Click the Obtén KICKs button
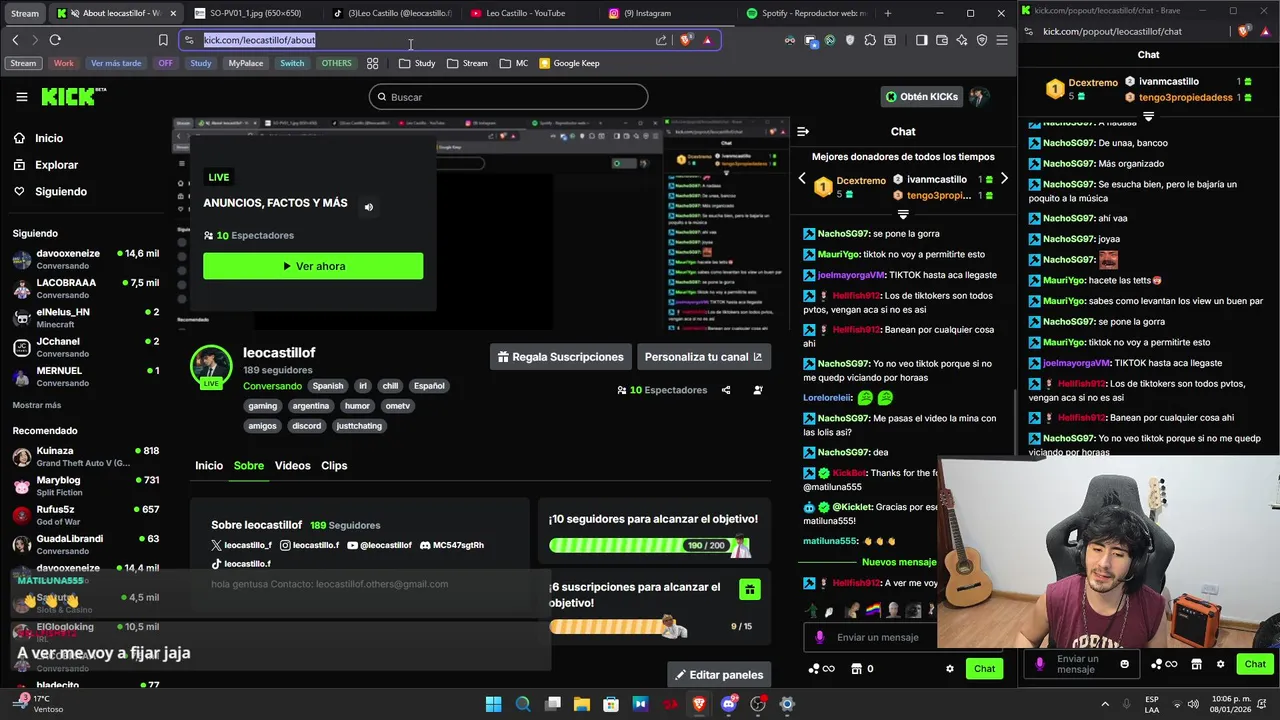Viewport: 1280px width, 720px height. [x=922, y=97]
